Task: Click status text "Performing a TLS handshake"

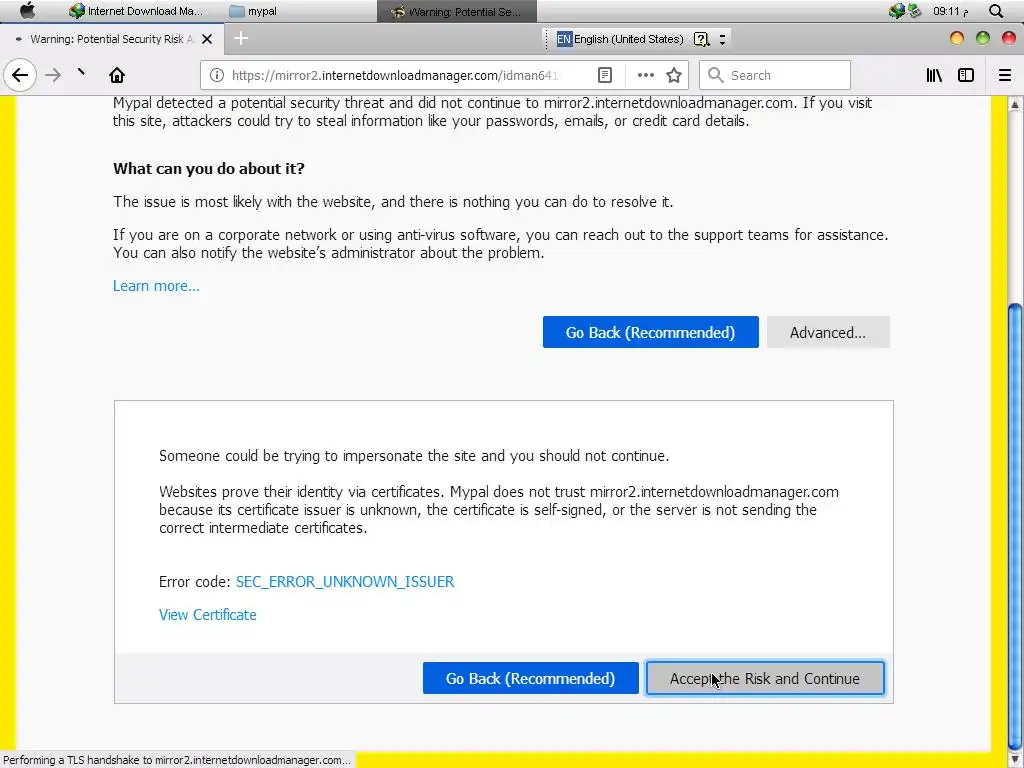Action: click(x=177, y=760)
